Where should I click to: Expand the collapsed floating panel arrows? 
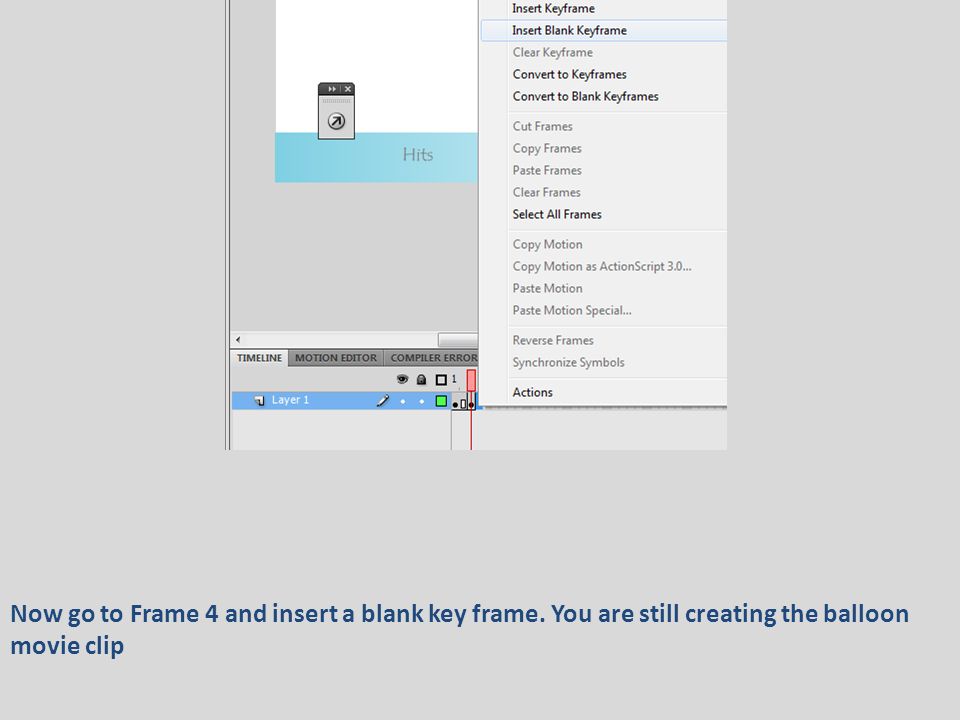coord(332,89)
